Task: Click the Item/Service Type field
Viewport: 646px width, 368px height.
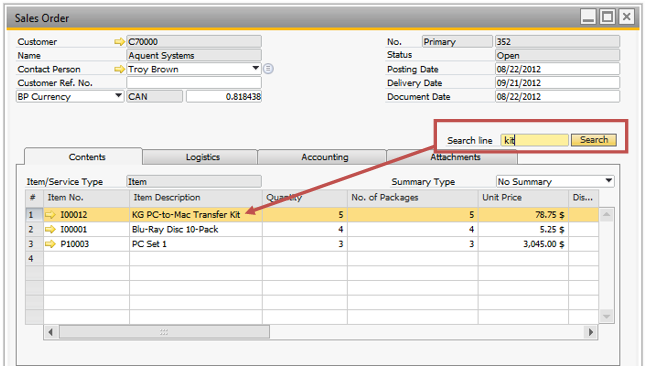Action: pyautogui.click(x=194, y=181)
